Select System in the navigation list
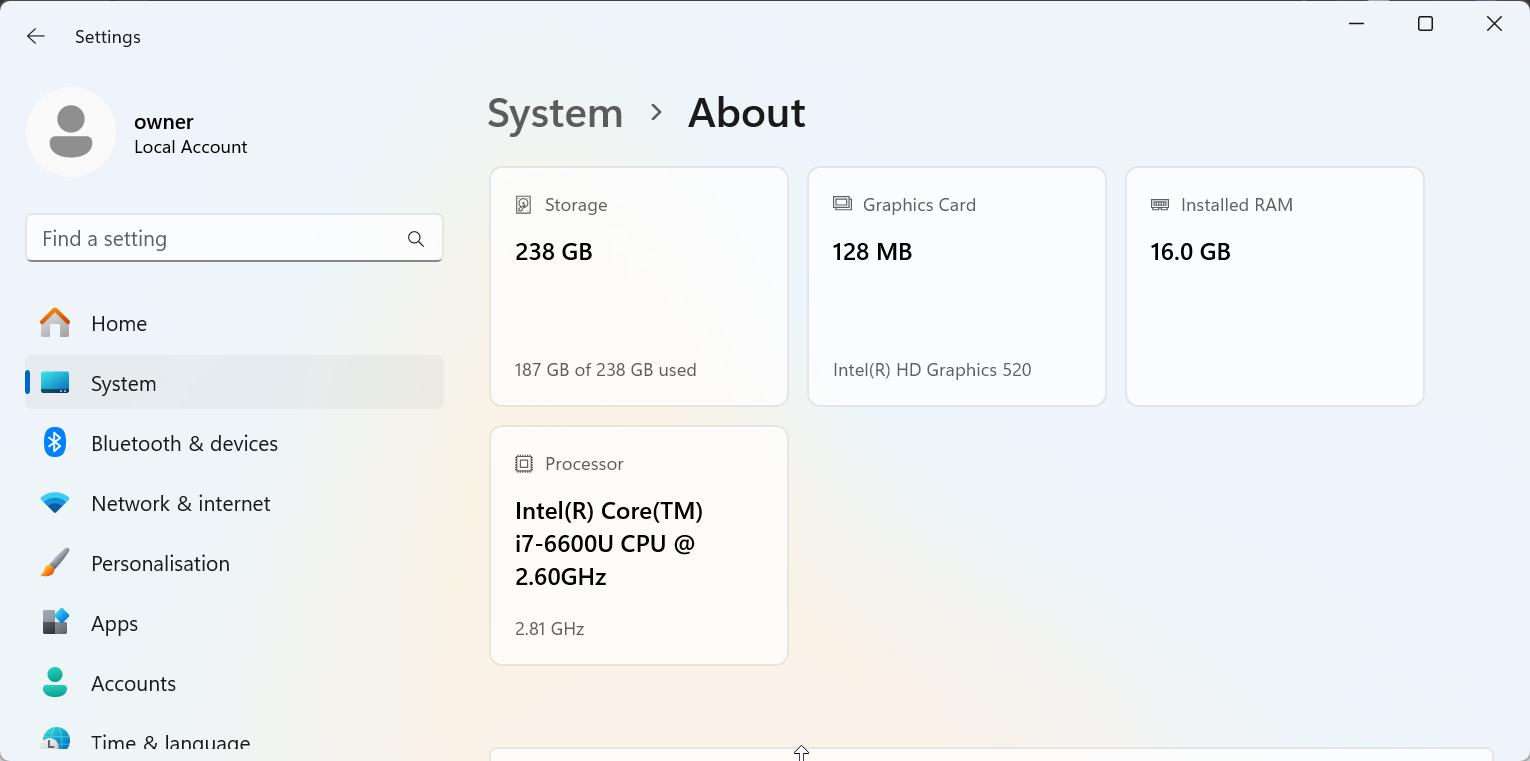This screenshot has width=1530, height=761. pos(123,384)
